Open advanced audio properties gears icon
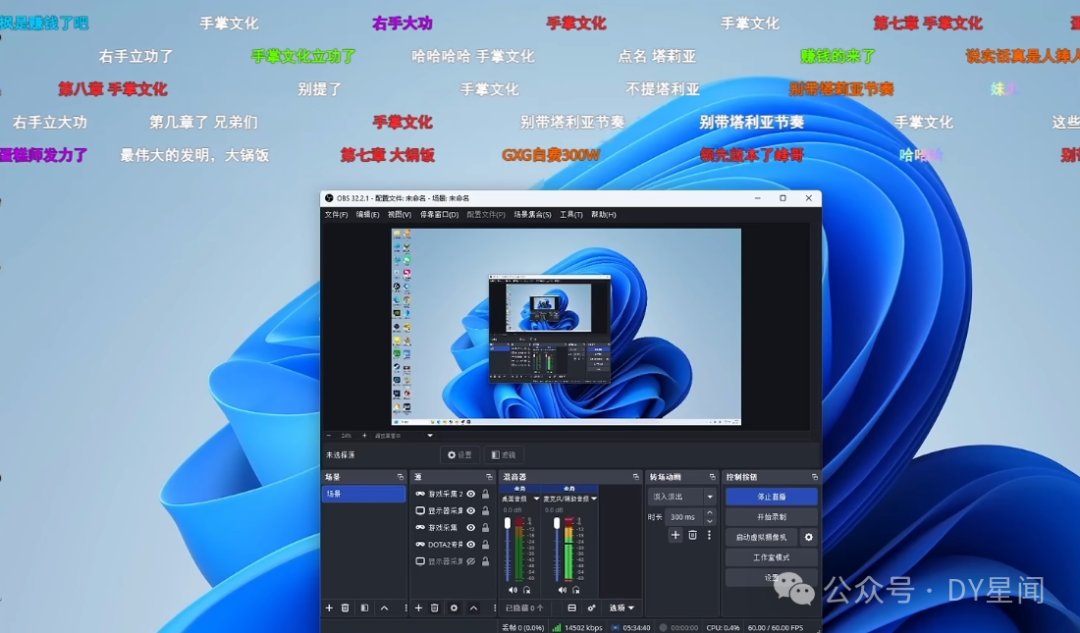This screenshot has width=1080, height=633. [591, 608]
